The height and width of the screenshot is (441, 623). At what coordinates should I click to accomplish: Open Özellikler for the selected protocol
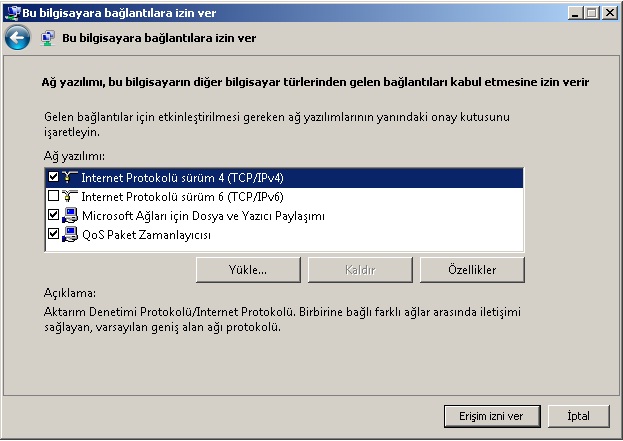[x=472, y=270]
